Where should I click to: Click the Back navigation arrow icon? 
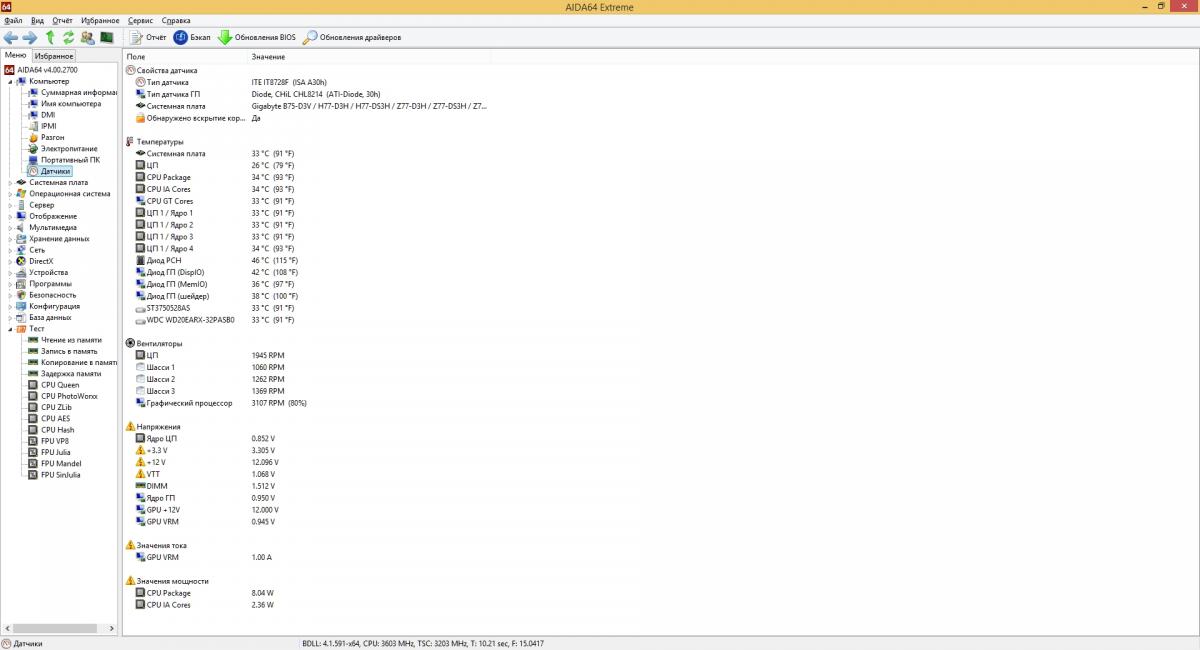(x=11, y=37)
